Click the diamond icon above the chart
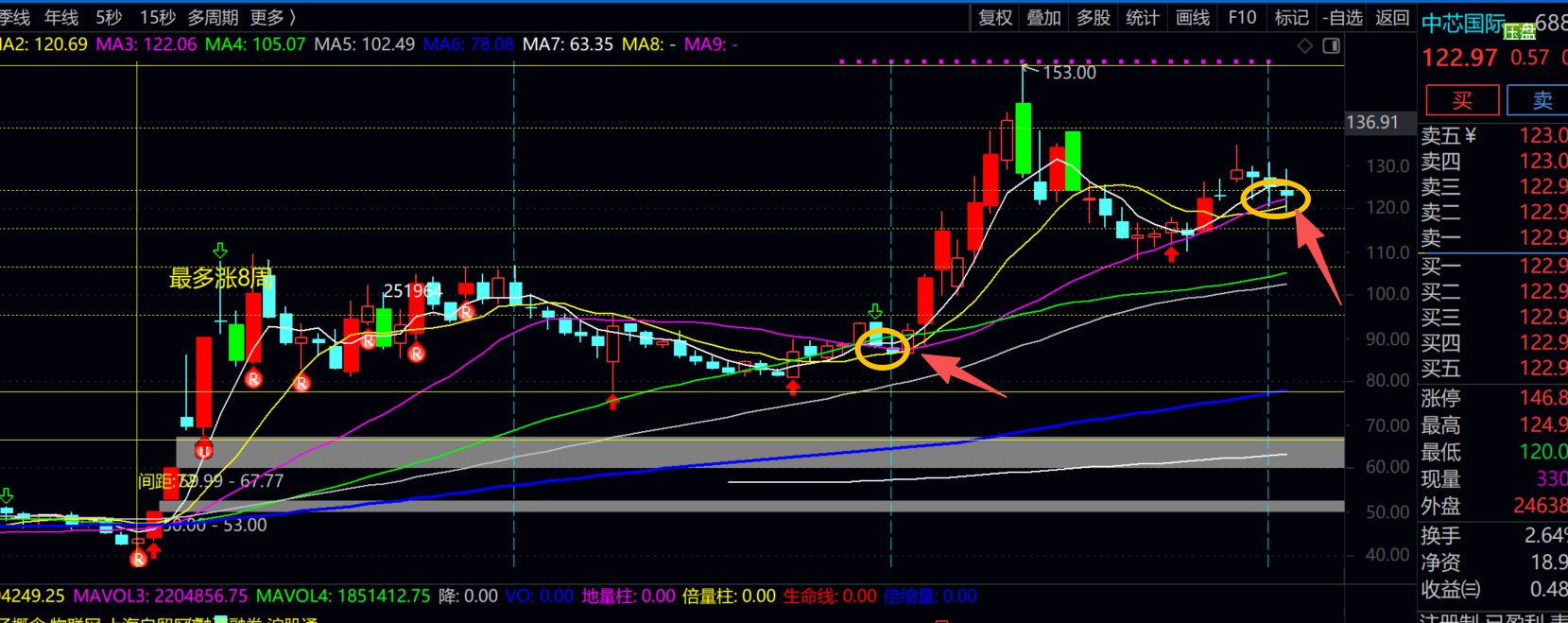 1305,45
